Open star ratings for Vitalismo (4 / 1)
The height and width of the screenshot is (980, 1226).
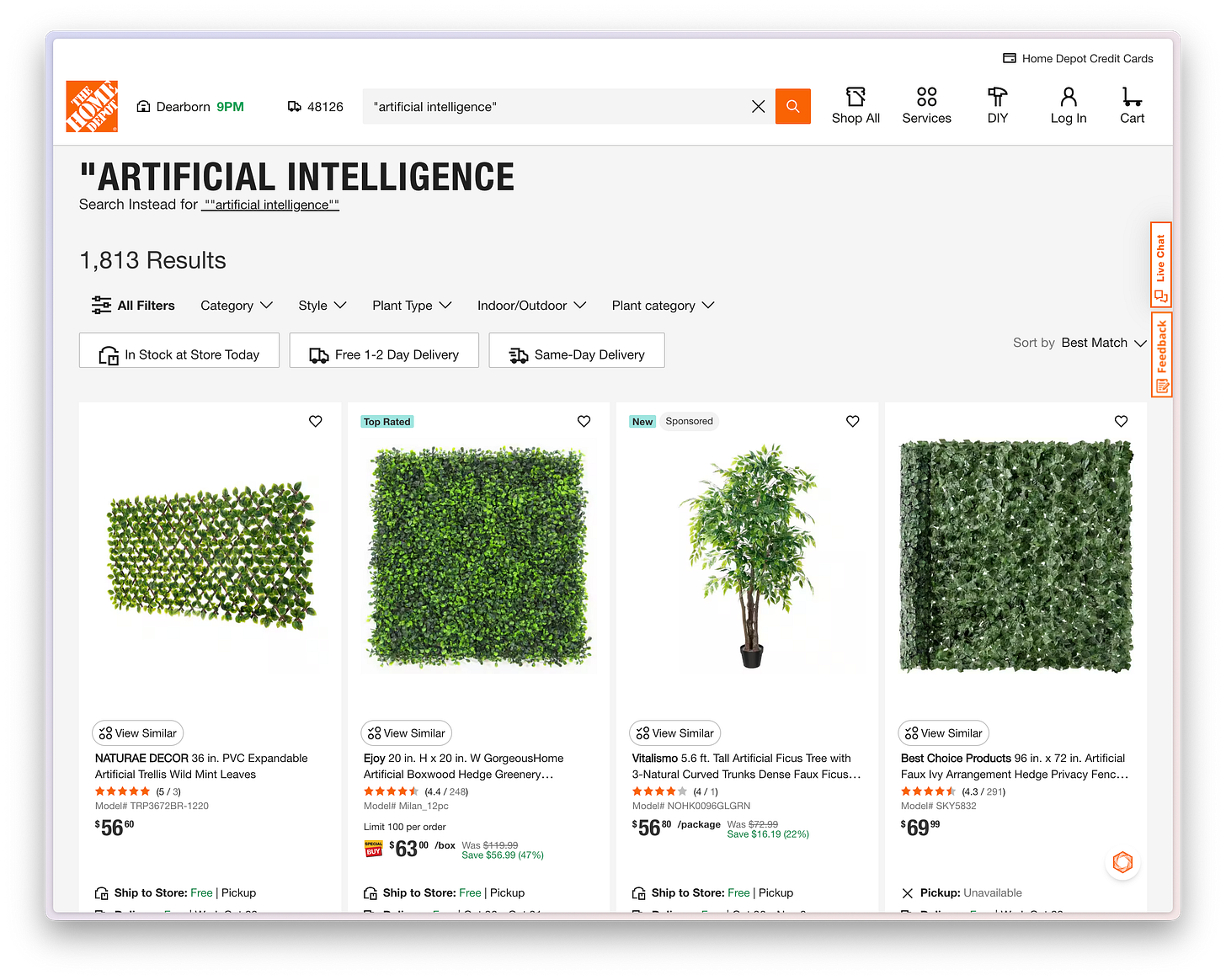tap(675, 791)
